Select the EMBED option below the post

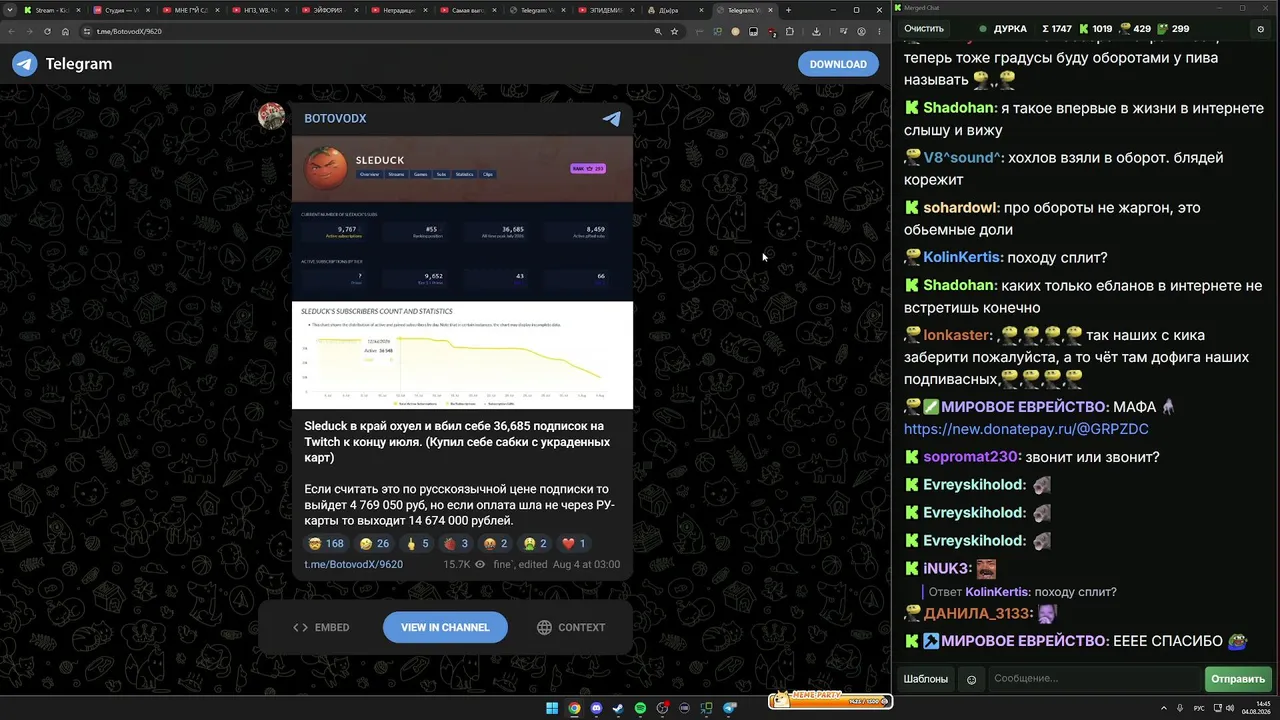click(321, 628)
